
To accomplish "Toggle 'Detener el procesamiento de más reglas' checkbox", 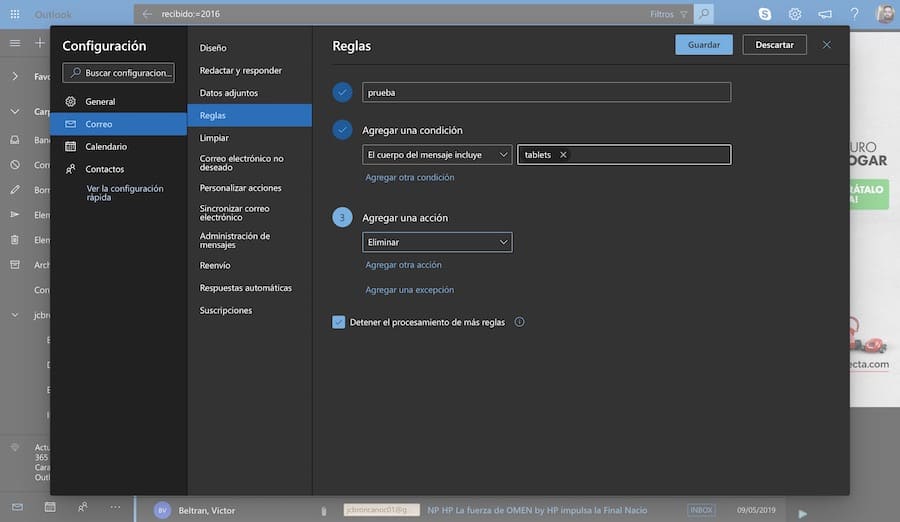I will 339,322.
